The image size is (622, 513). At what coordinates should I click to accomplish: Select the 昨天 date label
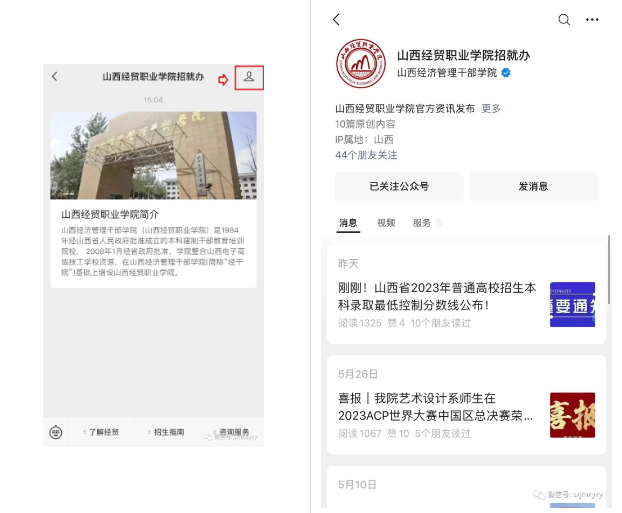[x=348, y=264]
